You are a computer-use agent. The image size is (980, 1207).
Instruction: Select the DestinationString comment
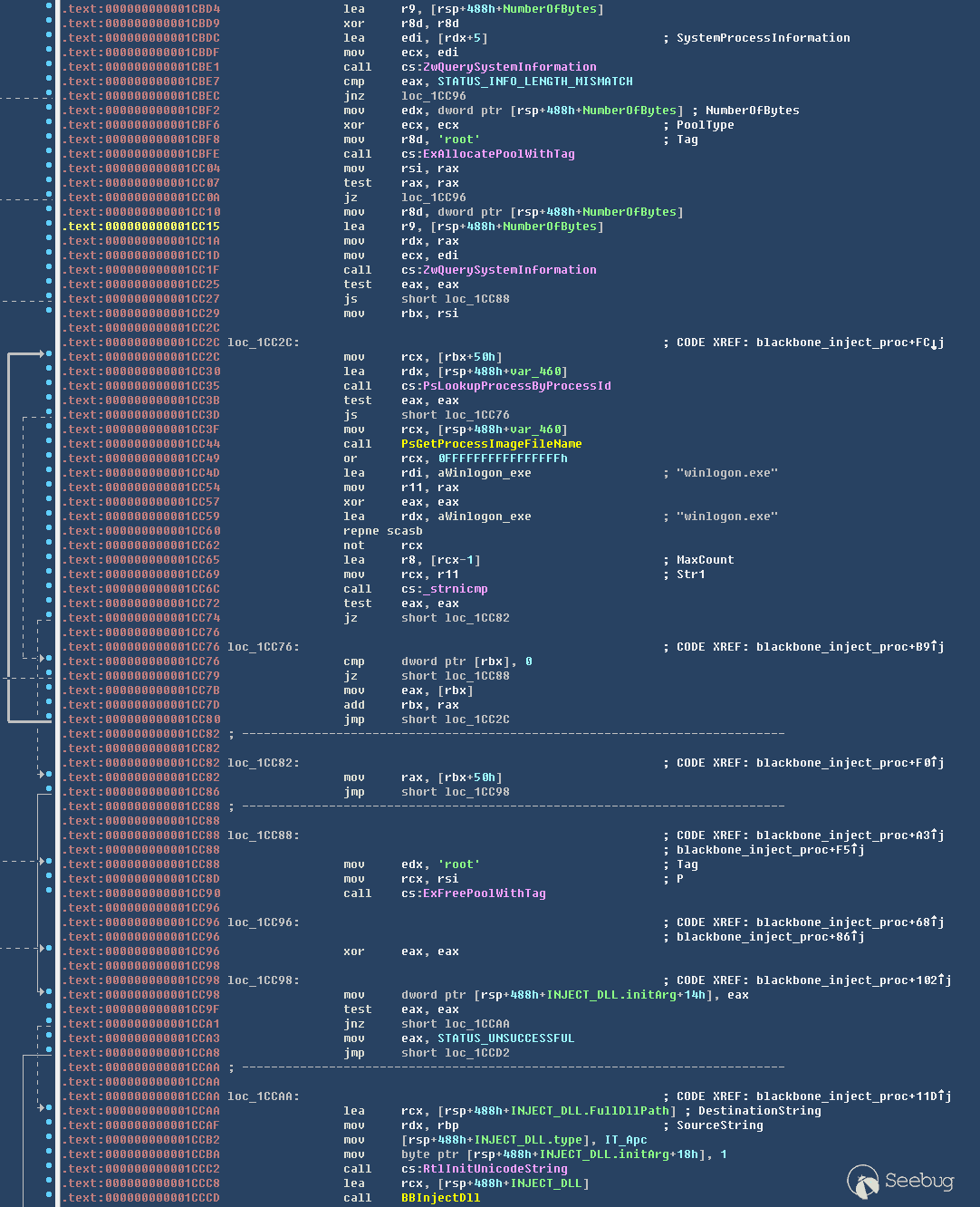click(760, 1111)
